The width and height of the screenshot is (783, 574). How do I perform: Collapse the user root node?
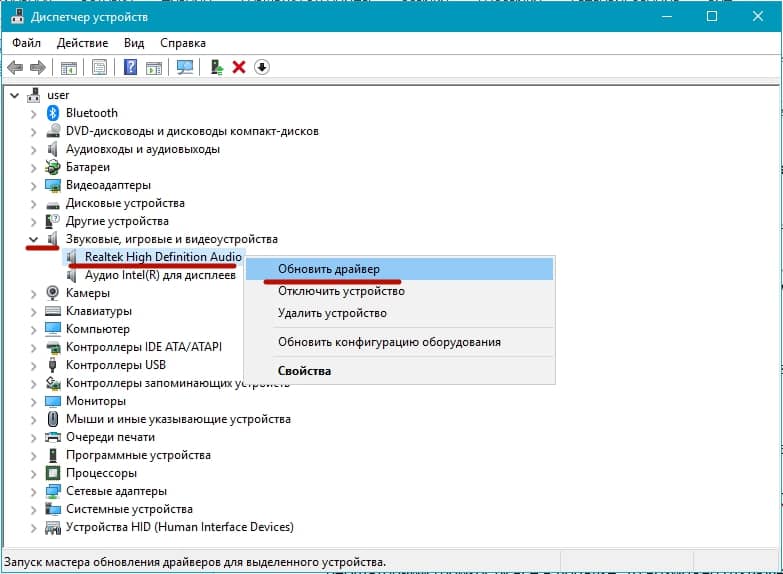coord(15,95)
